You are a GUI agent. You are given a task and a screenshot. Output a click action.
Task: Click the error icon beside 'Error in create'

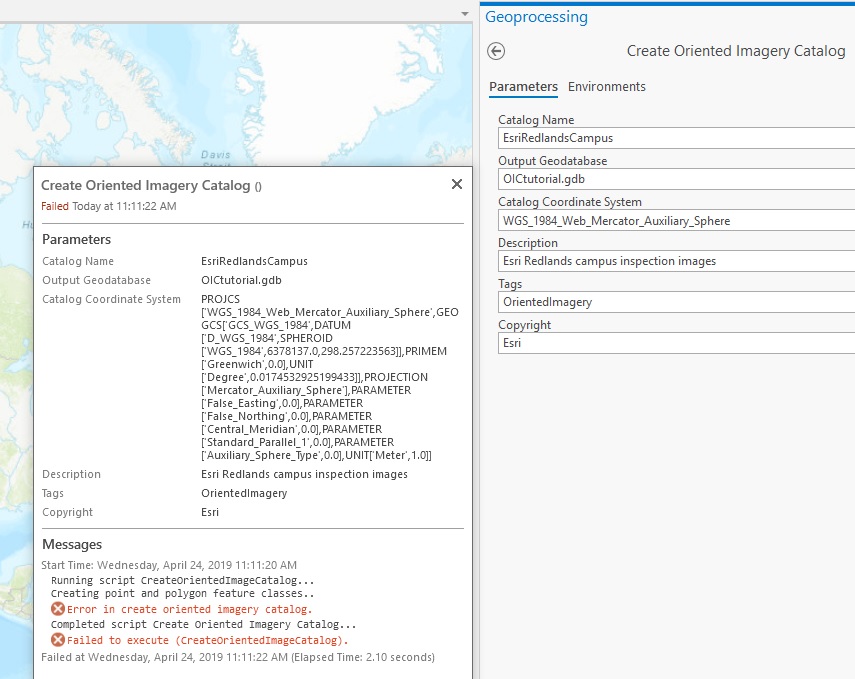(x=58, y=609)
